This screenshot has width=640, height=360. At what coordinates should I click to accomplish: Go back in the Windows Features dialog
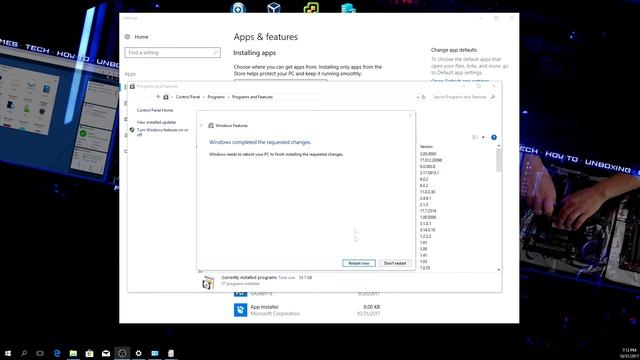(201, 126)
